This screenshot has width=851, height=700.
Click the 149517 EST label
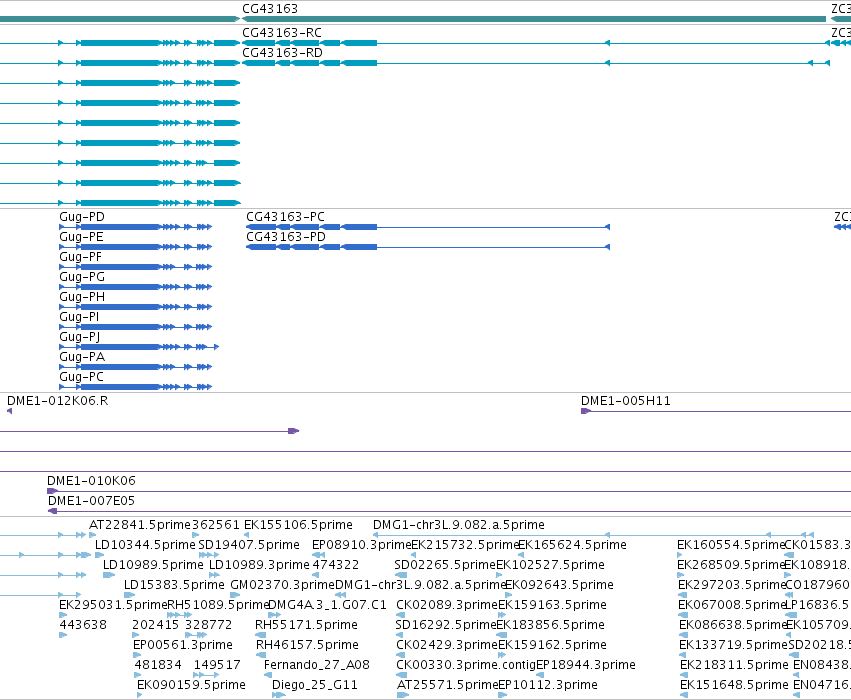pyautogui.click(x=217, y=665)
